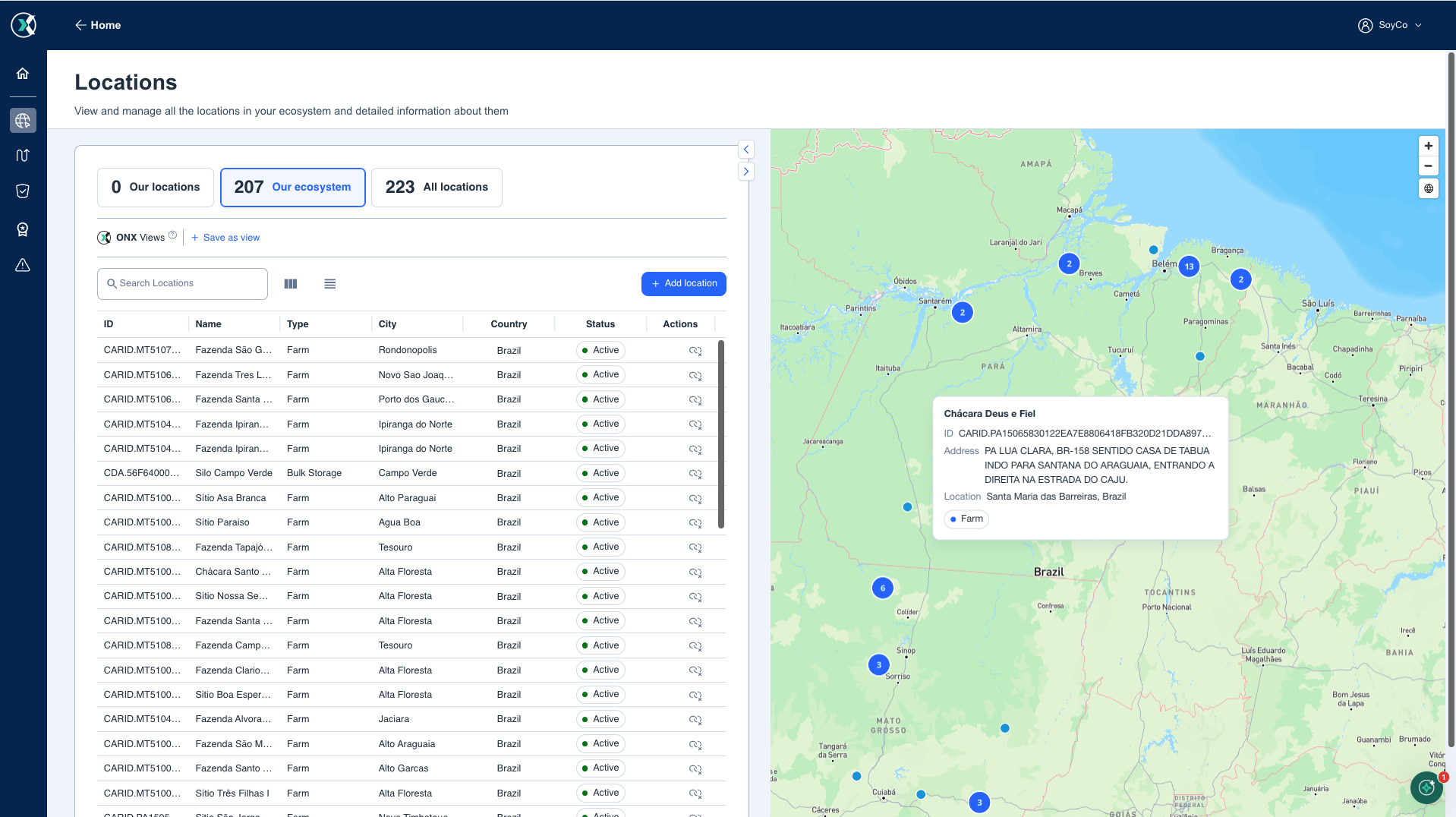Viewport: 1456px width, 817px height.
Task: Collapse the table panel with left chevron
Action: (x=746, y=150)
